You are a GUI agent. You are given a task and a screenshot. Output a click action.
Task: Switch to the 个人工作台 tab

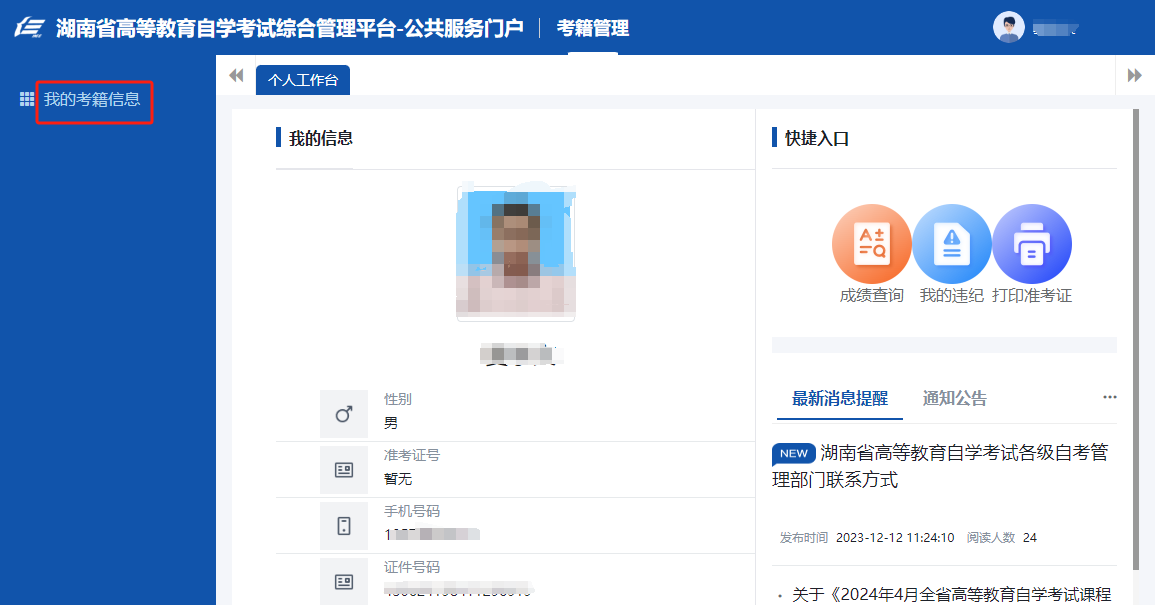[303, 80]
